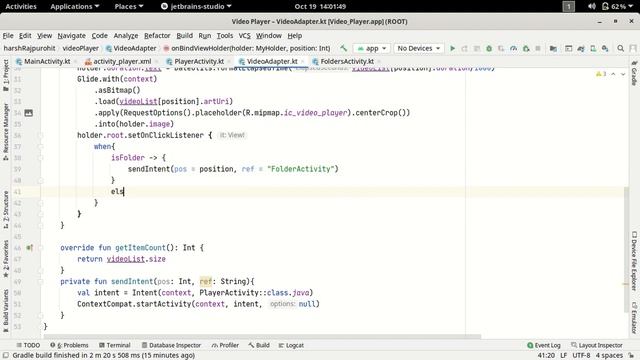Toggle the Emulator side panel
640x360 pixels.
pyautogui.click(x=634, y=318)
